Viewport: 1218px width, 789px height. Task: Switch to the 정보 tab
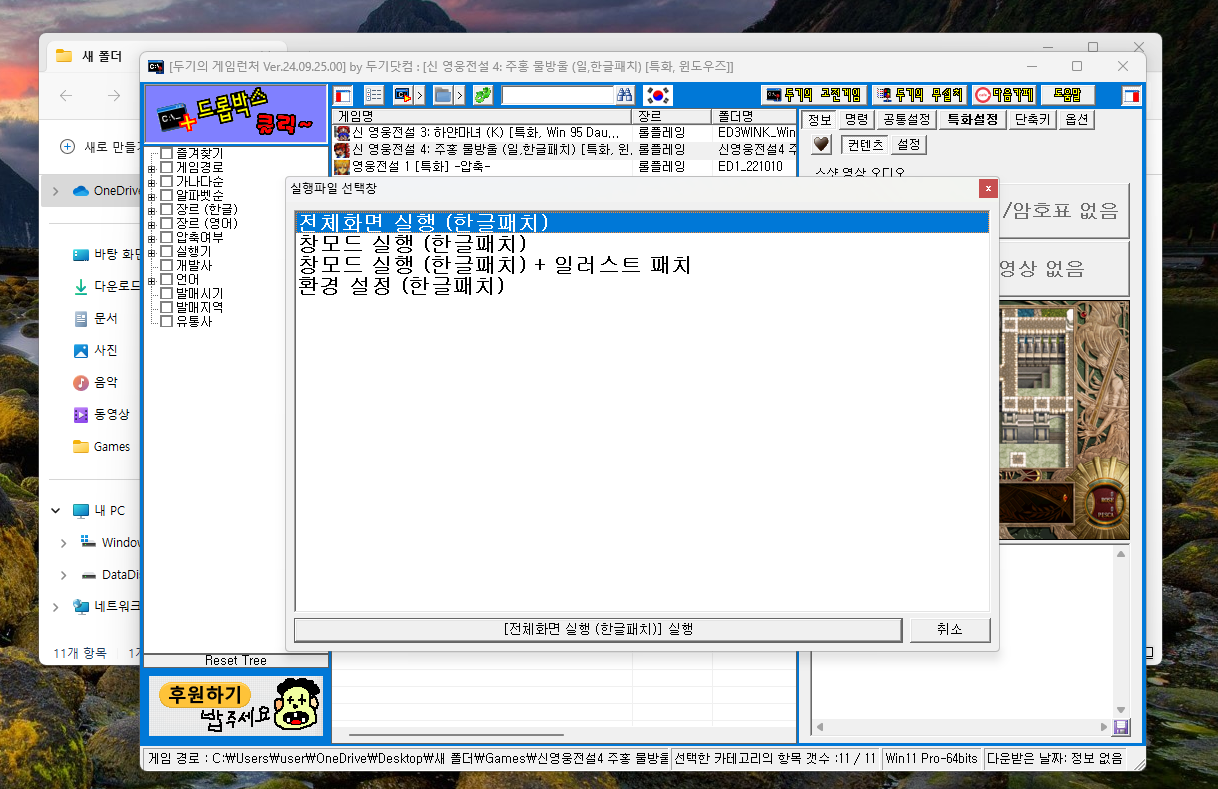[x=819, y=120]
